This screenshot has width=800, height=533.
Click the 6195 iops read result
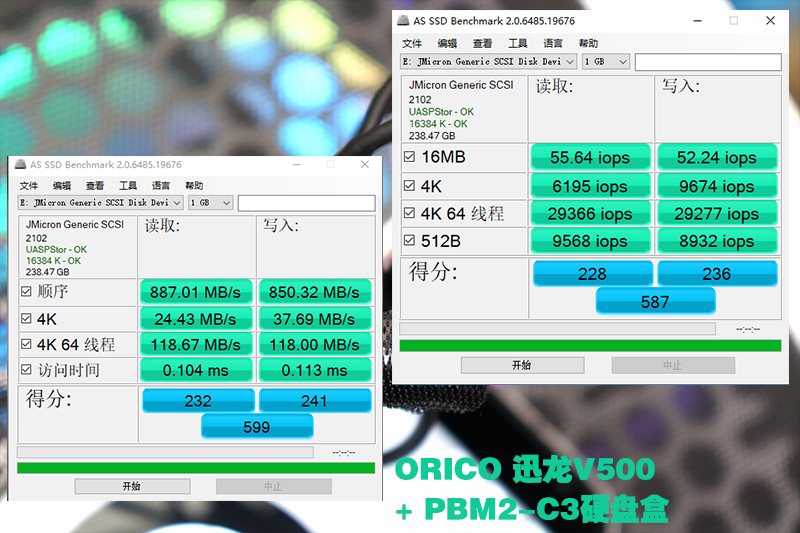click(590, 186)
